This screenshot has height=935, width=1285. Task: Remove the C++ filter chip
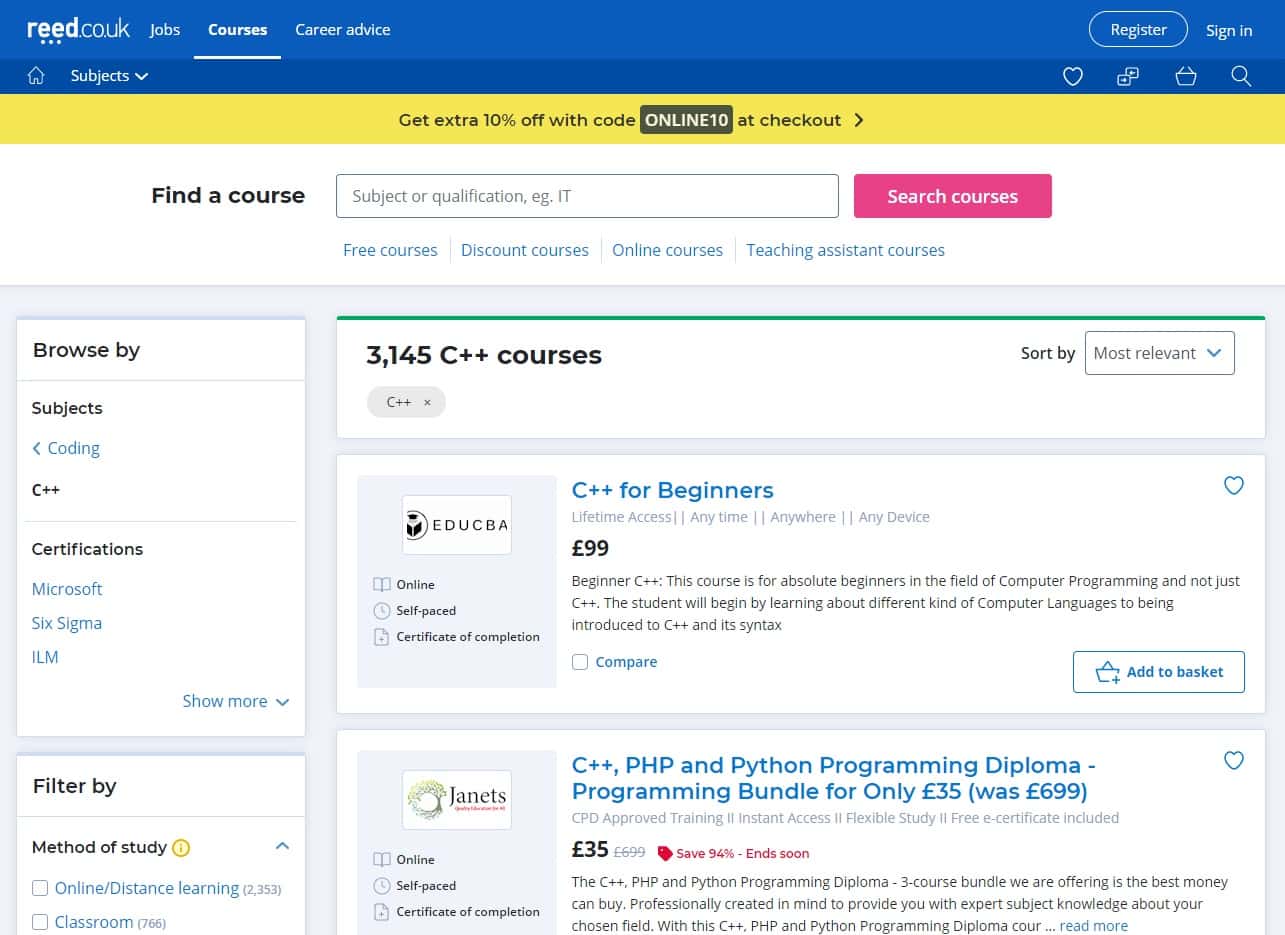[427, 403]
